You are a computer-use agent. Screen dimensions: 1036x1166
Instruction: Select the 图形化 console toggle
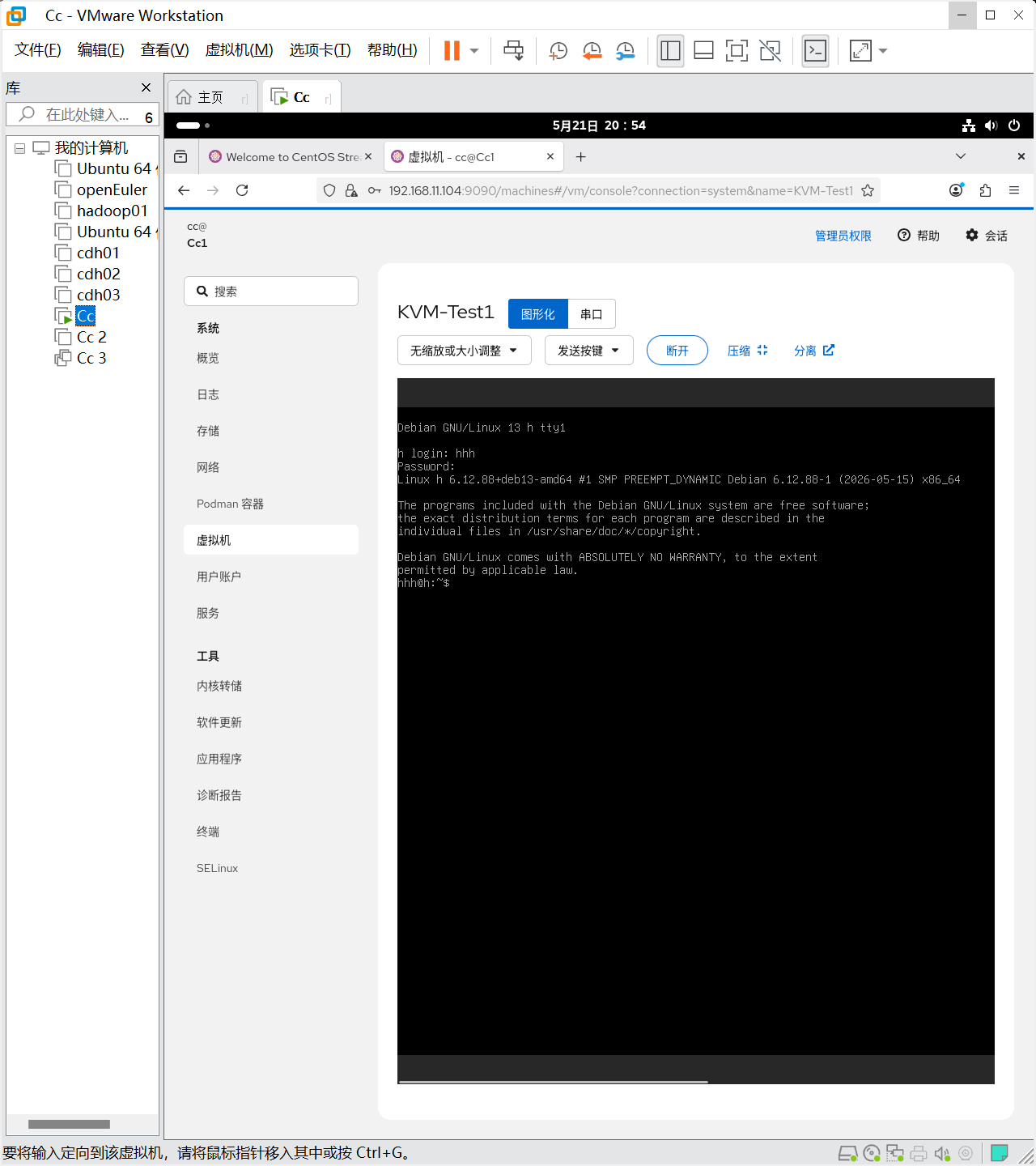538,314
